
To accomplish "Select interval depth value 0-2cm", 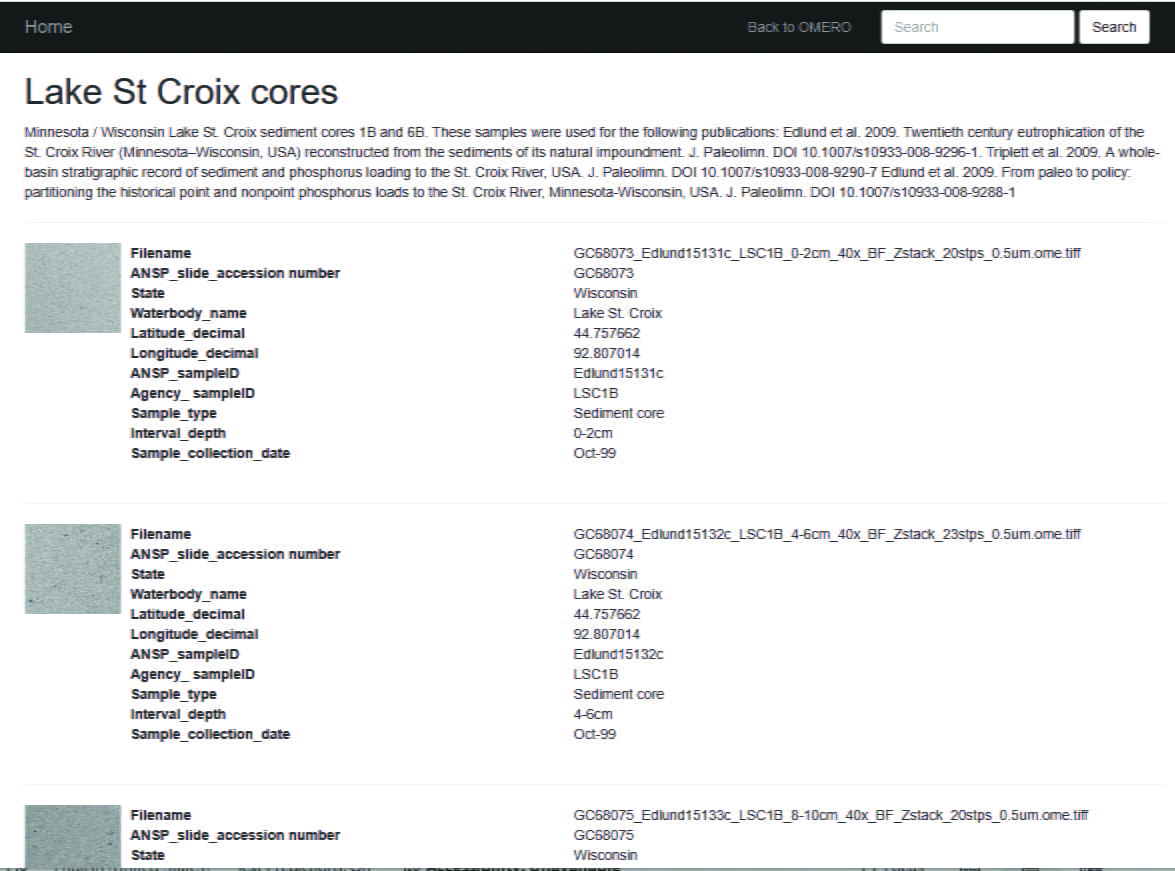I will (x=593, y=433).
